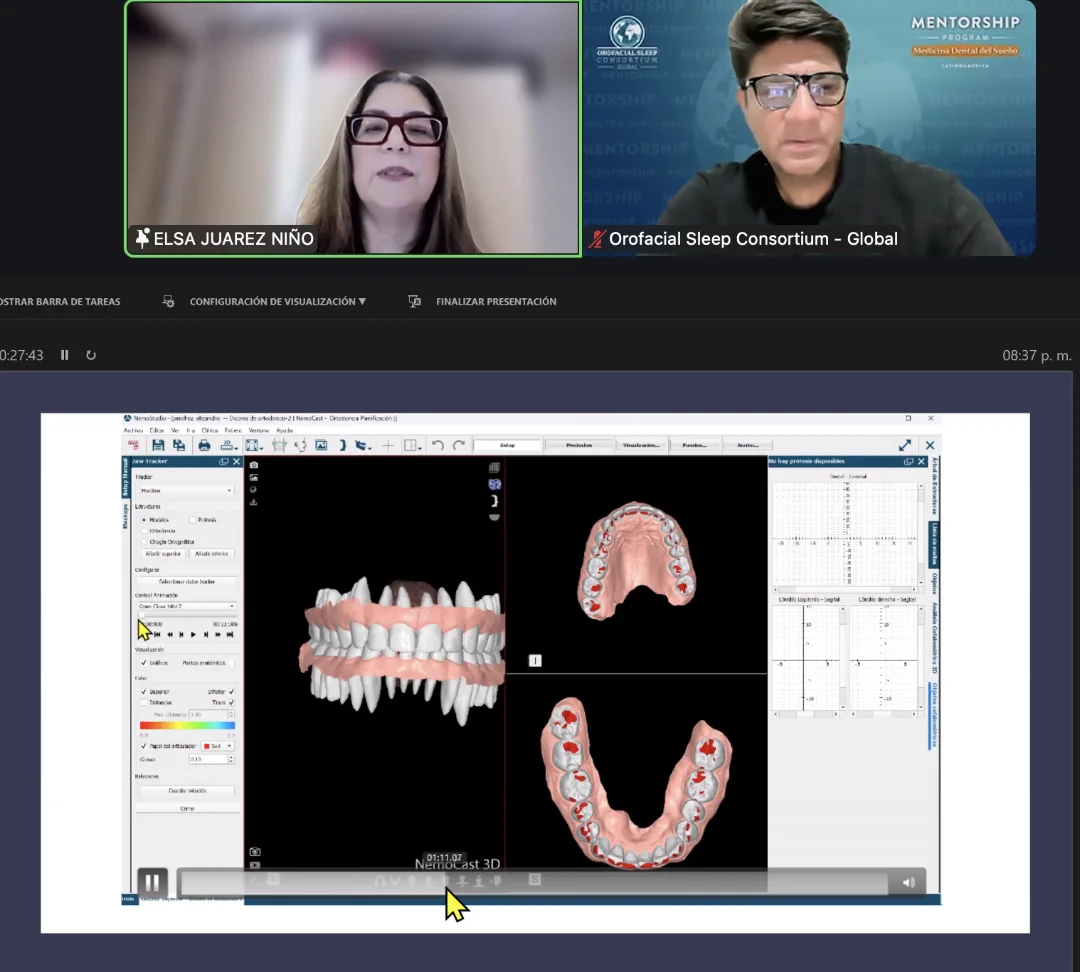Click the fullscreen expand arrows icon
This screenshot has height=972, width=1080.
tap(905, 445)
